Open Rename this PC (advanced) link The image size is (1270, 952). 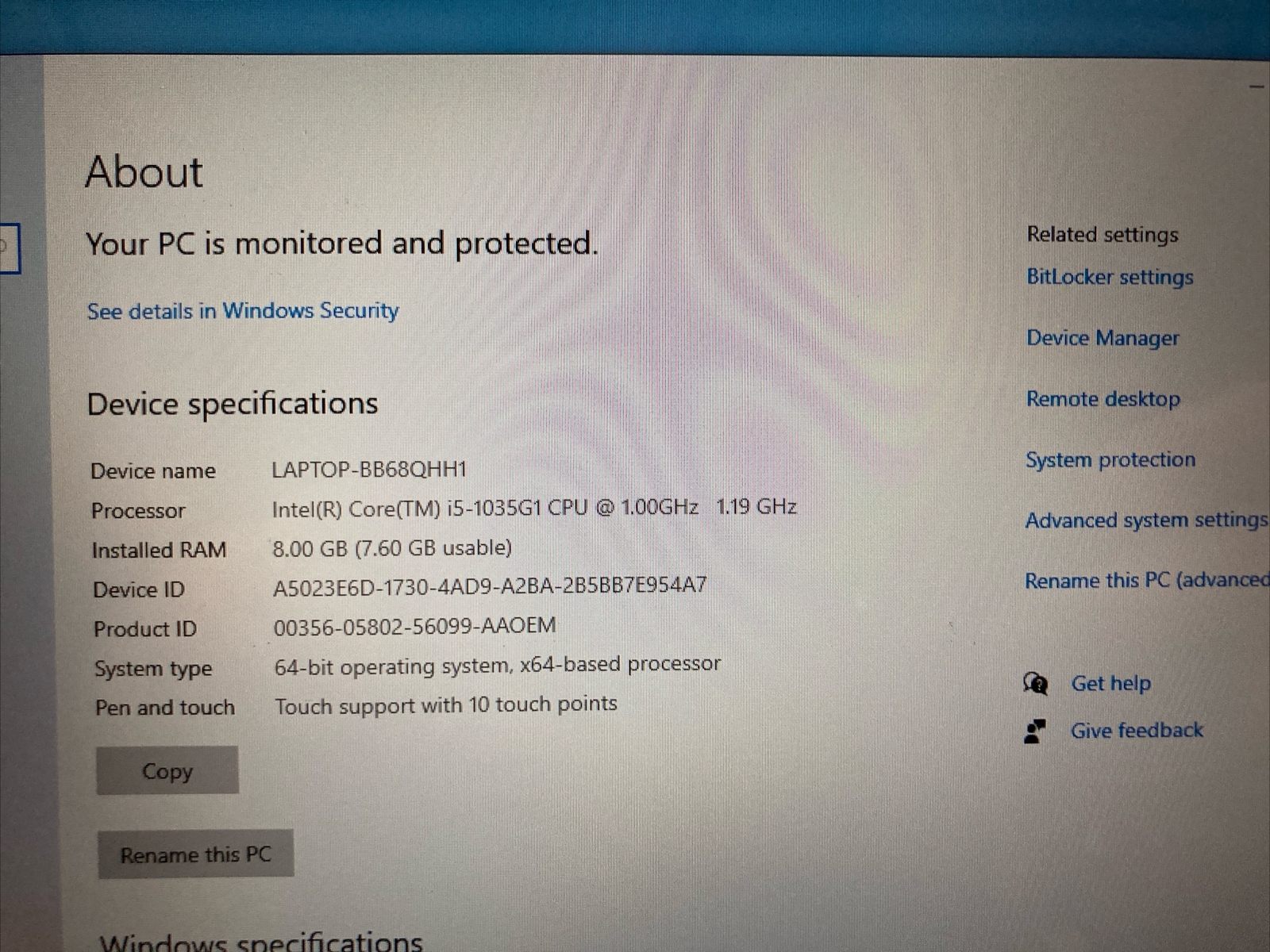point(1147,581)
